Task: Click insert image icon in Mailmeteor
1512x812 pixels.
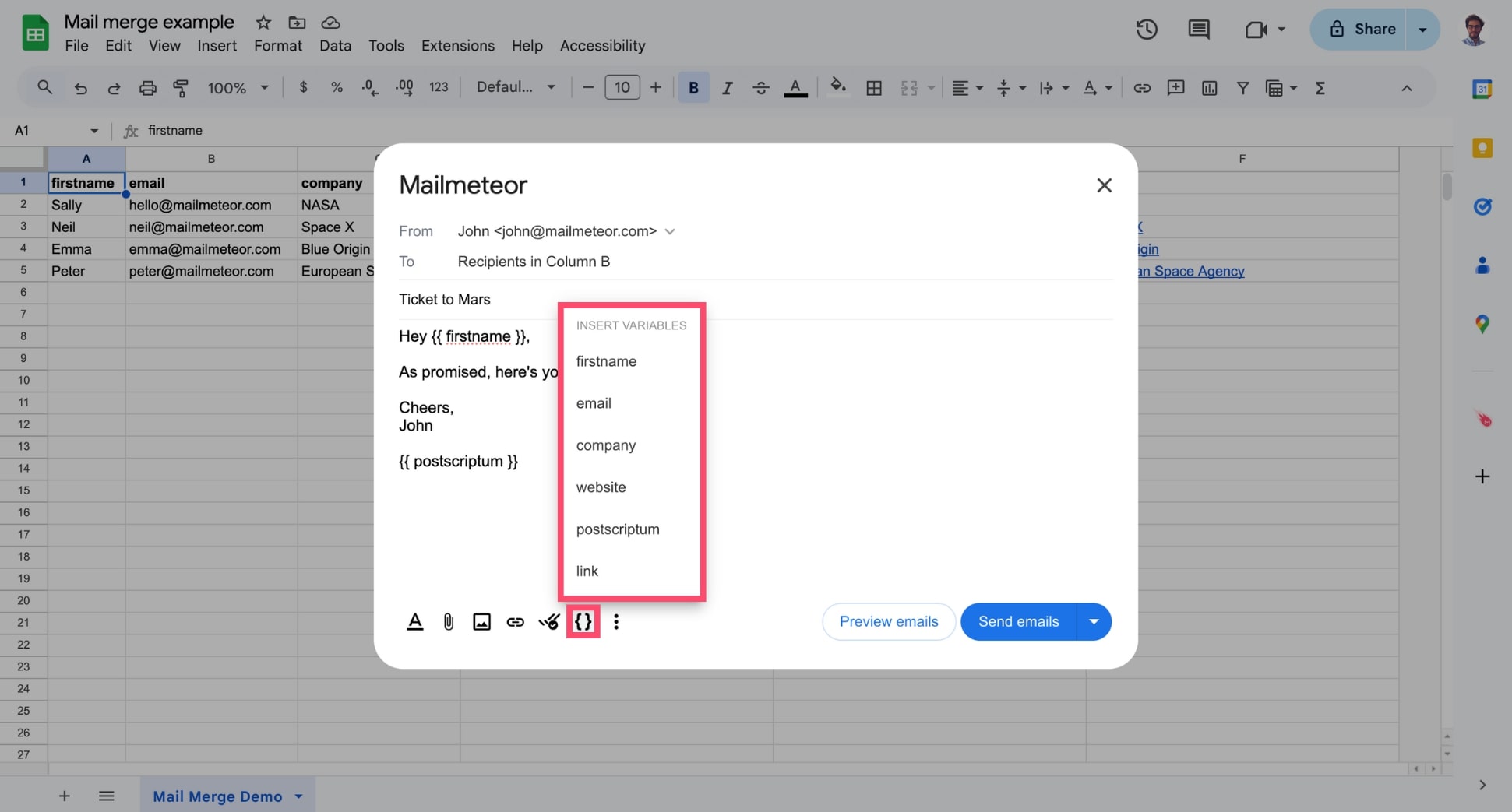Action: 481,621
